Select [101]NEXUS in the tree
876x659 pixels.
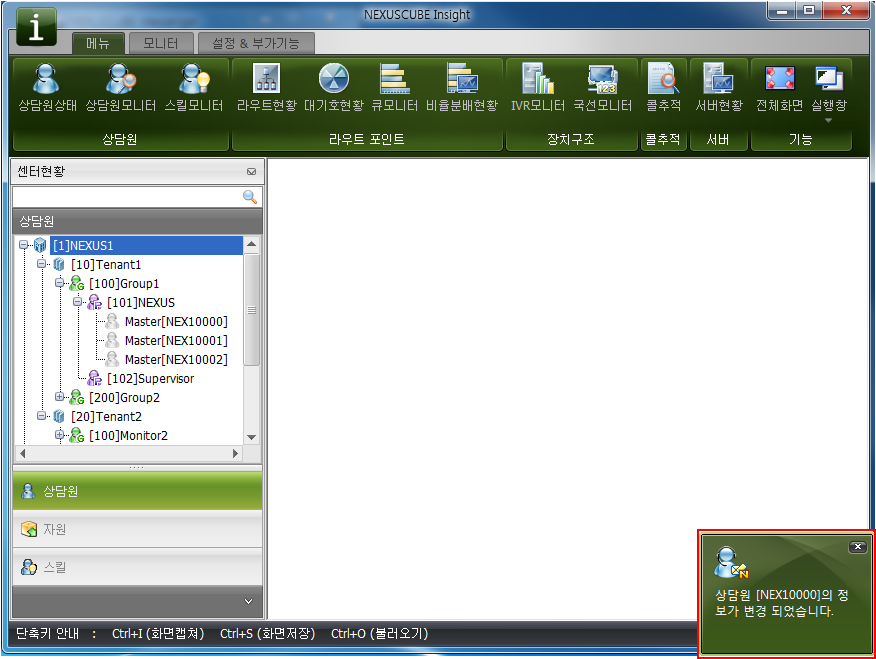(x=141, y=302)
